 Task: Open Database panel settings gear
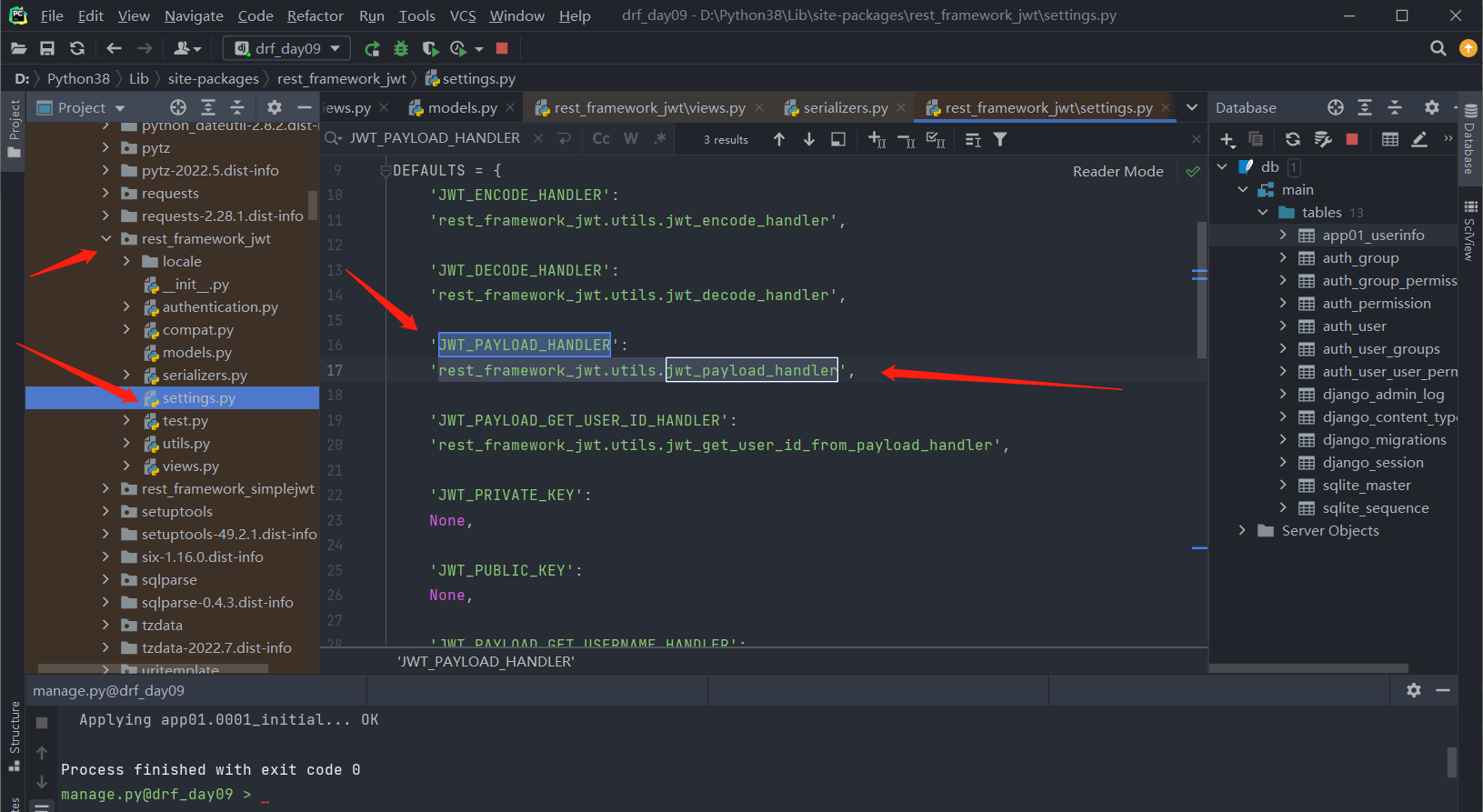1432,107
